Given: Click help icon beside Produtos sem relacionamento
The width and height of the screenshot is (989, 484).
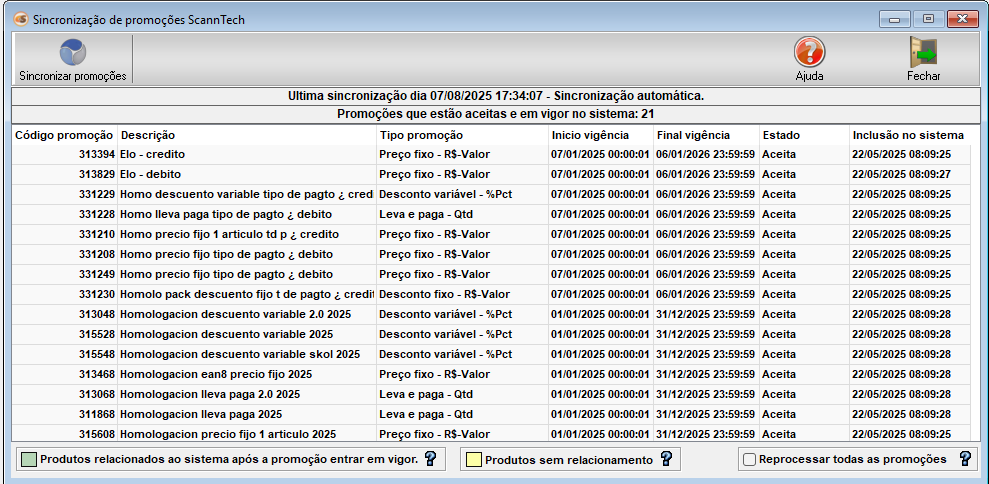Looking at the screenshot, I should [666, 459].
